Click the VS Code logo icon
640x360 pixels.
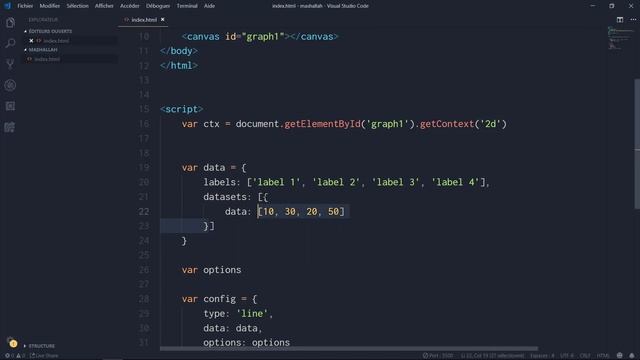point(7,6)
